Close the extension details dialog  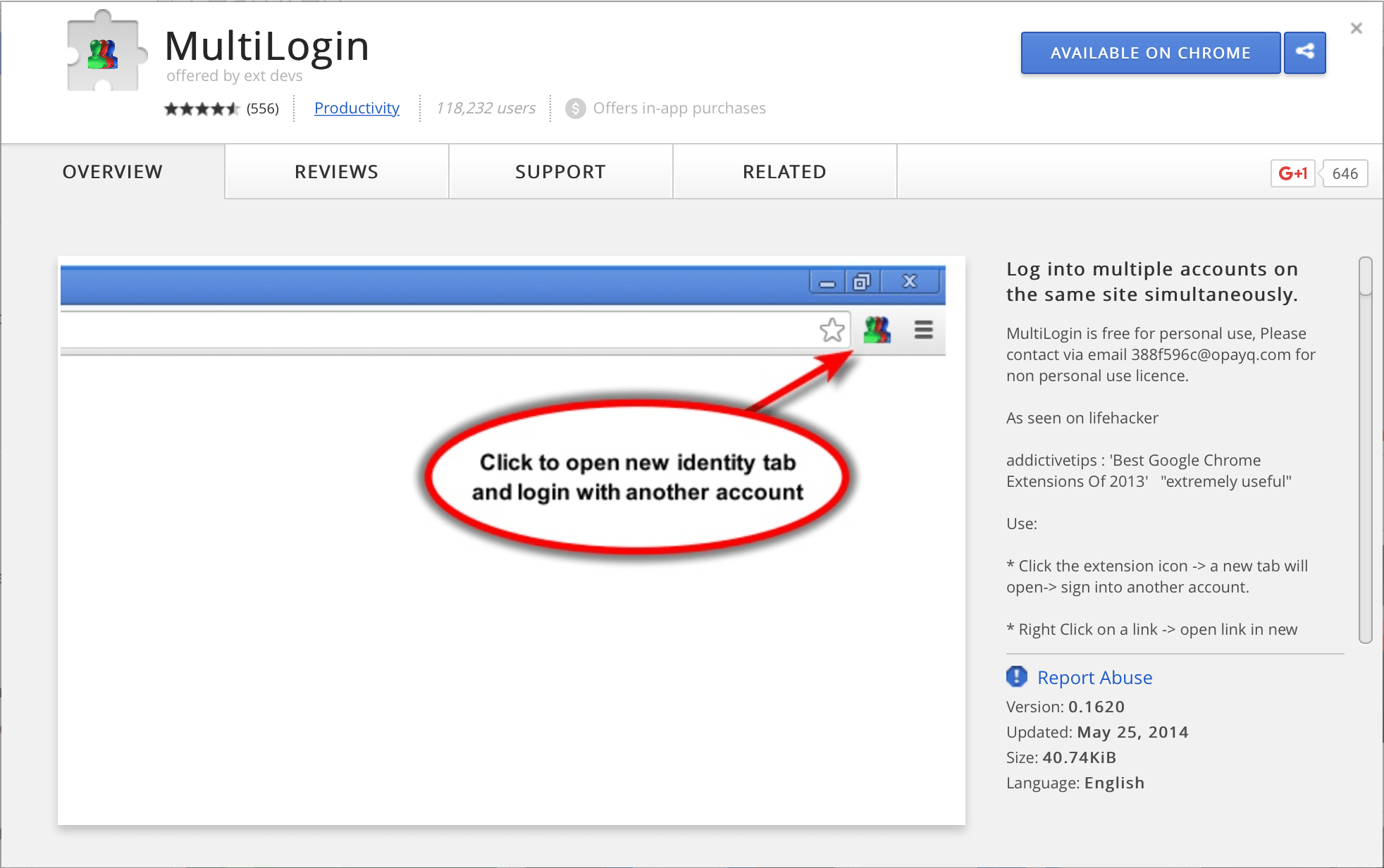click(x=1356, y=28)
